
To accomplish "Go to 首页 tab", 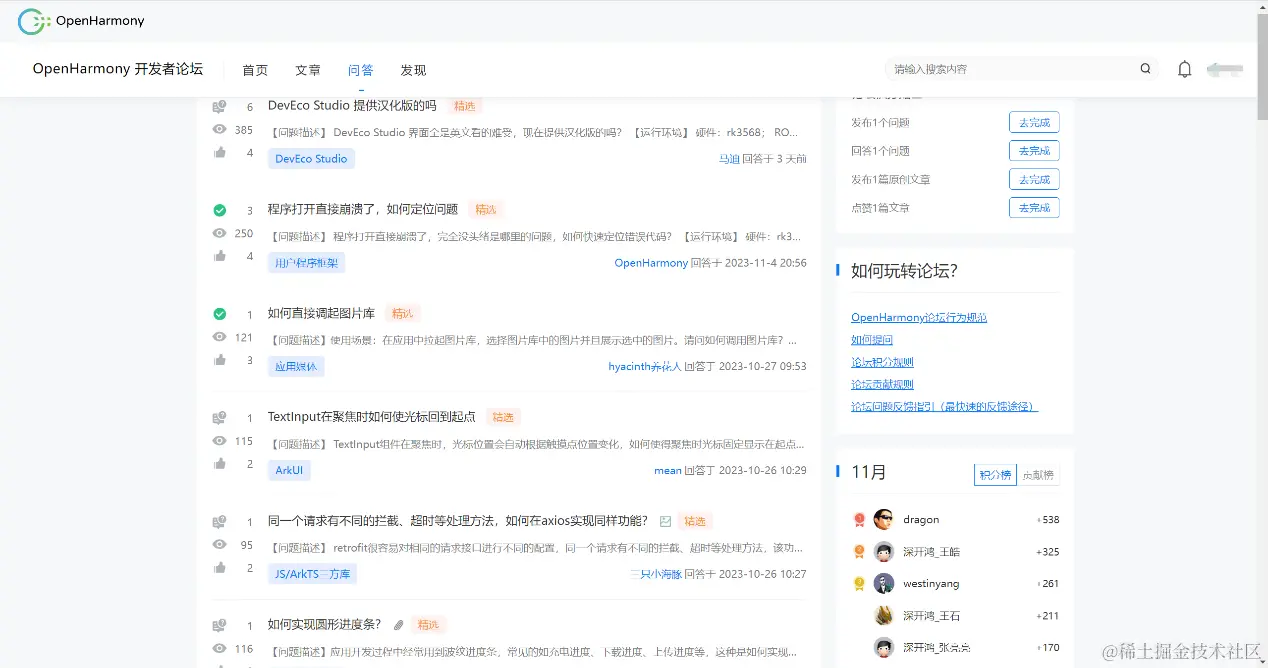I will click(255, 70).
